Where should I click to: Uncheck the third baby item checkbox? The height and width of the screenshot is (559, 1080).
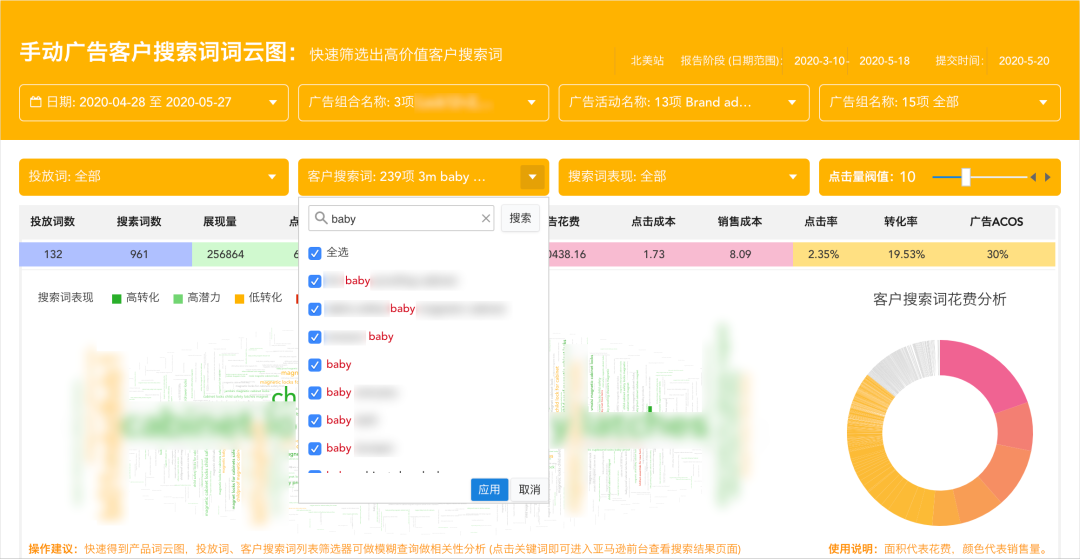(315, 337)
